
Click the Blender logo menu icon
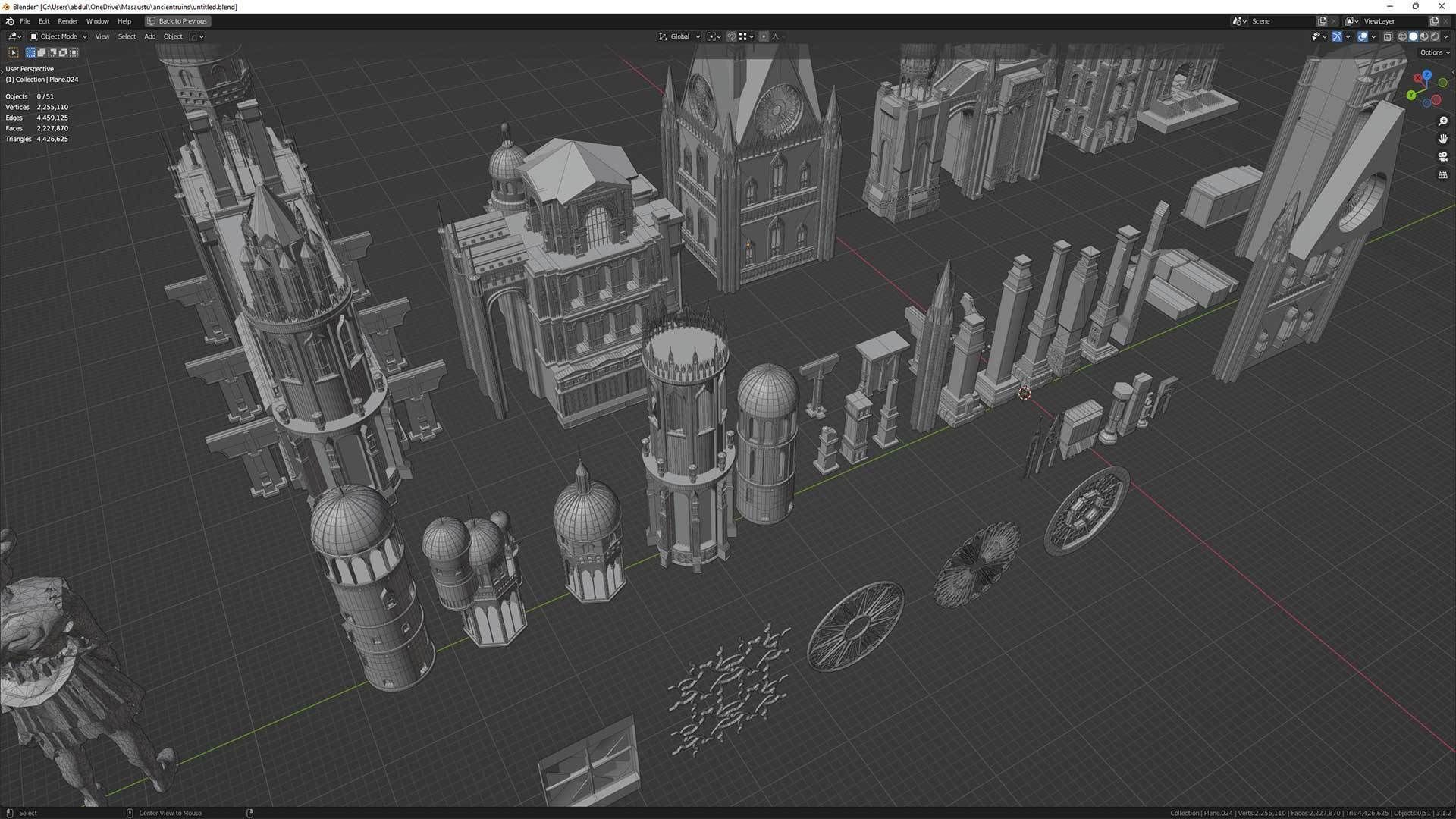tap(10, 21)
